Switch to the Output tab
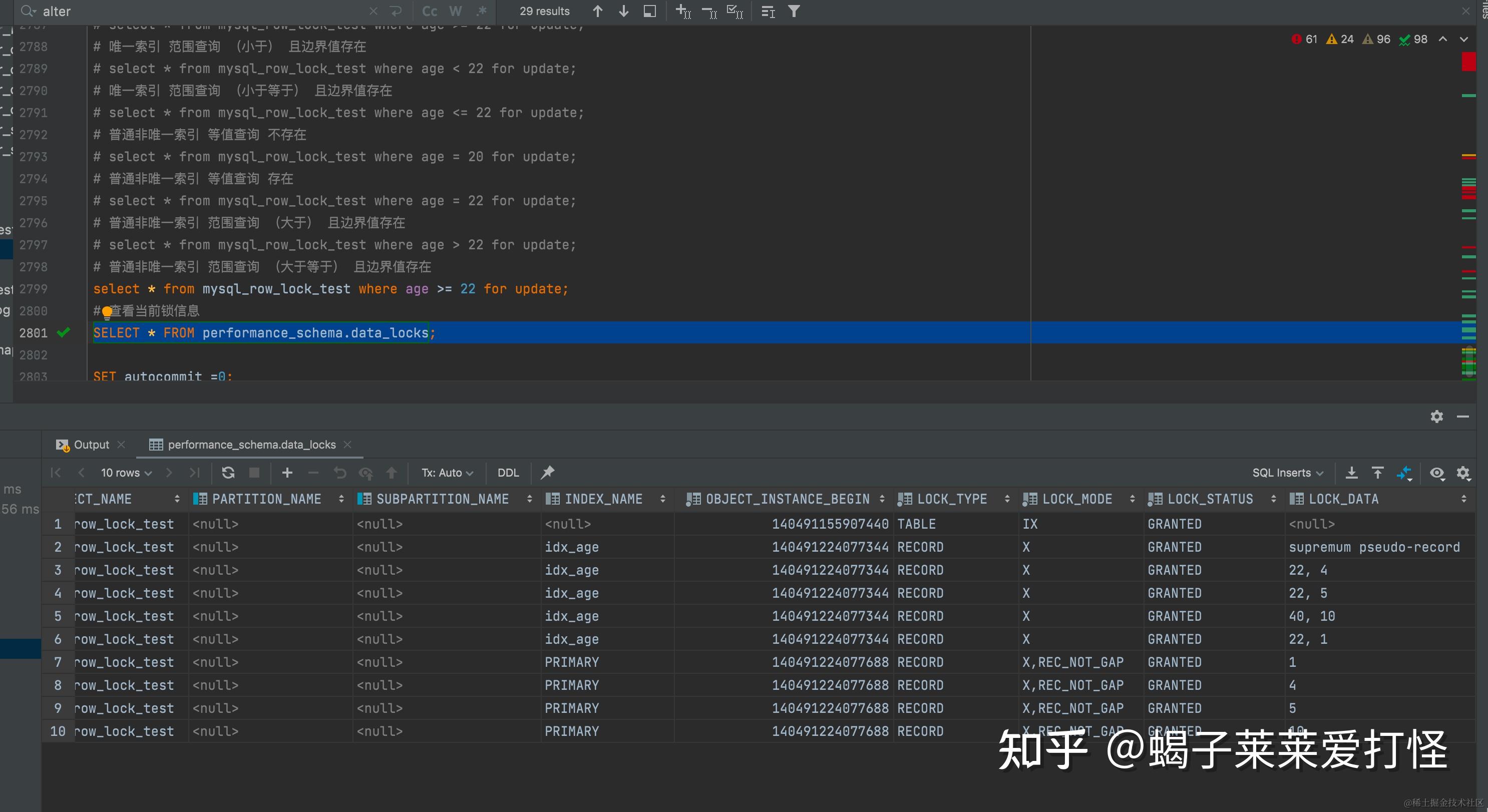The width and height of the screenshot is (1488, 812). [x=91, y=445]
